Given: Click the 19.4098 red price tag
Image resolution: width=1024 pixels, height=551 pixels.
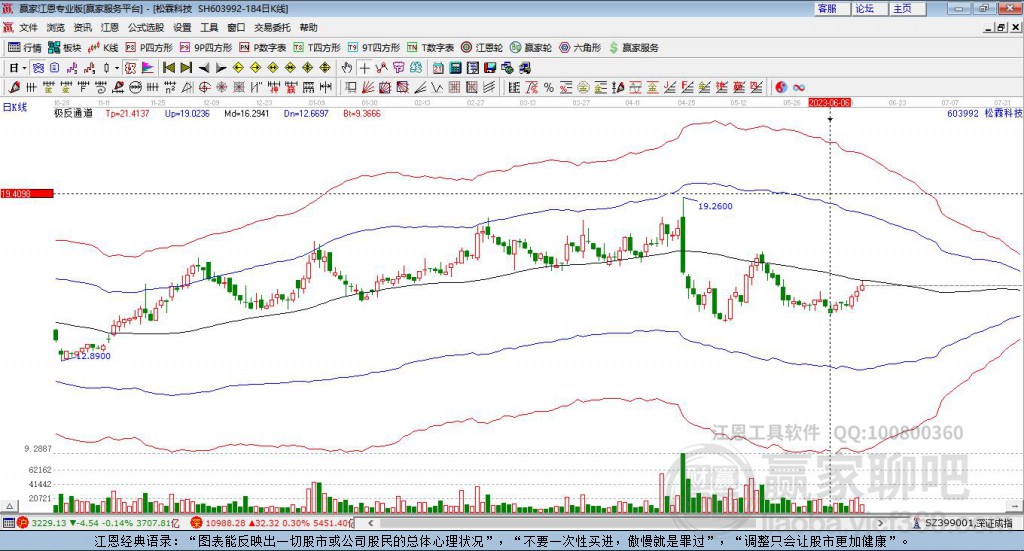Looking at the screenshot, I should click(x=27, y=194).
